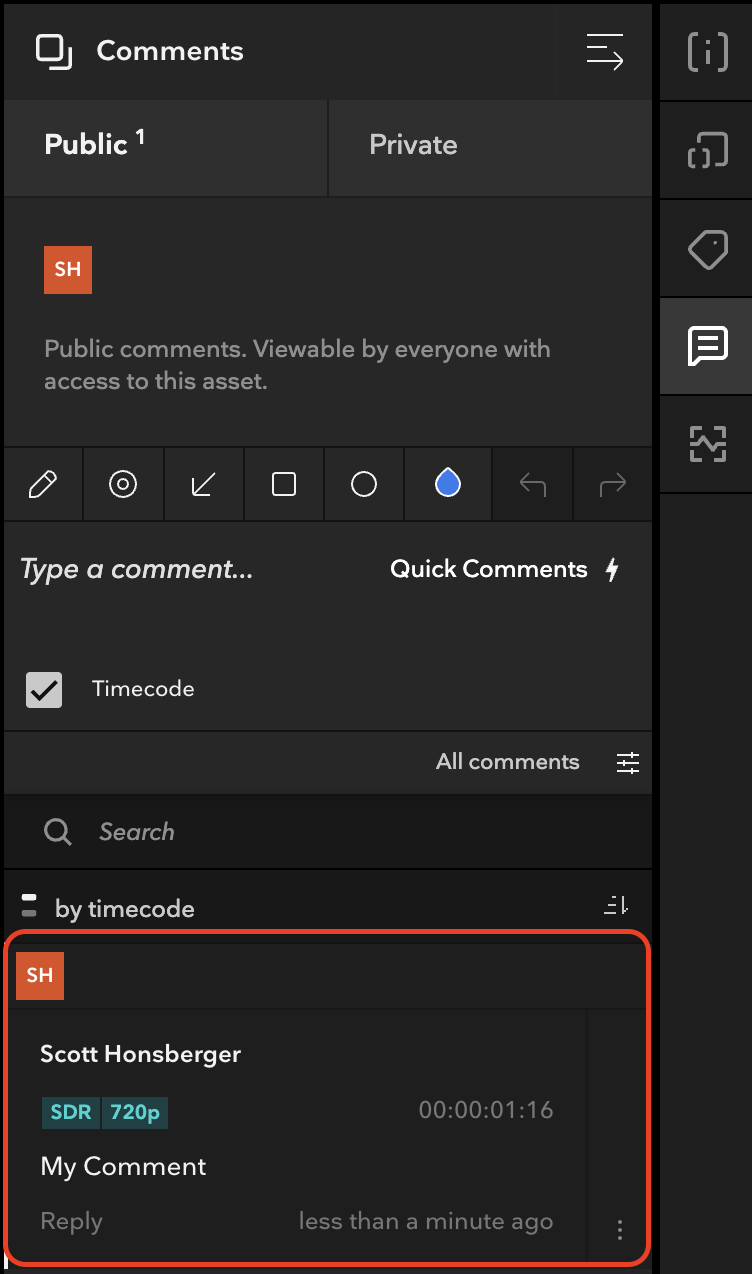Select the pencil freehand drawing tool
Screen dimensions: 752x1274
[43, 485]
